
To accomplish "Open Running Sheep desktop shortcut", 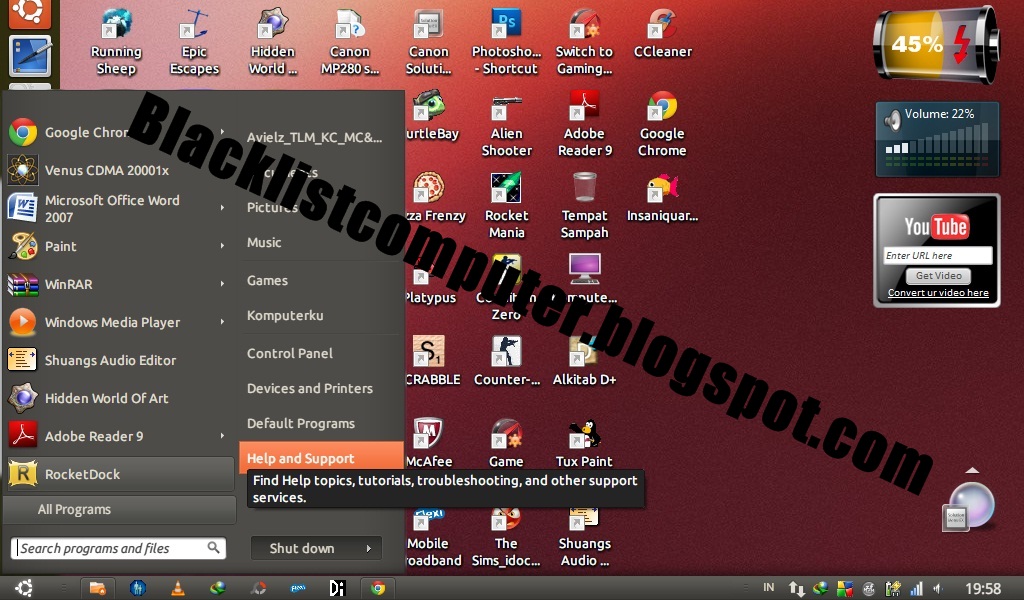I will point(116,41).
